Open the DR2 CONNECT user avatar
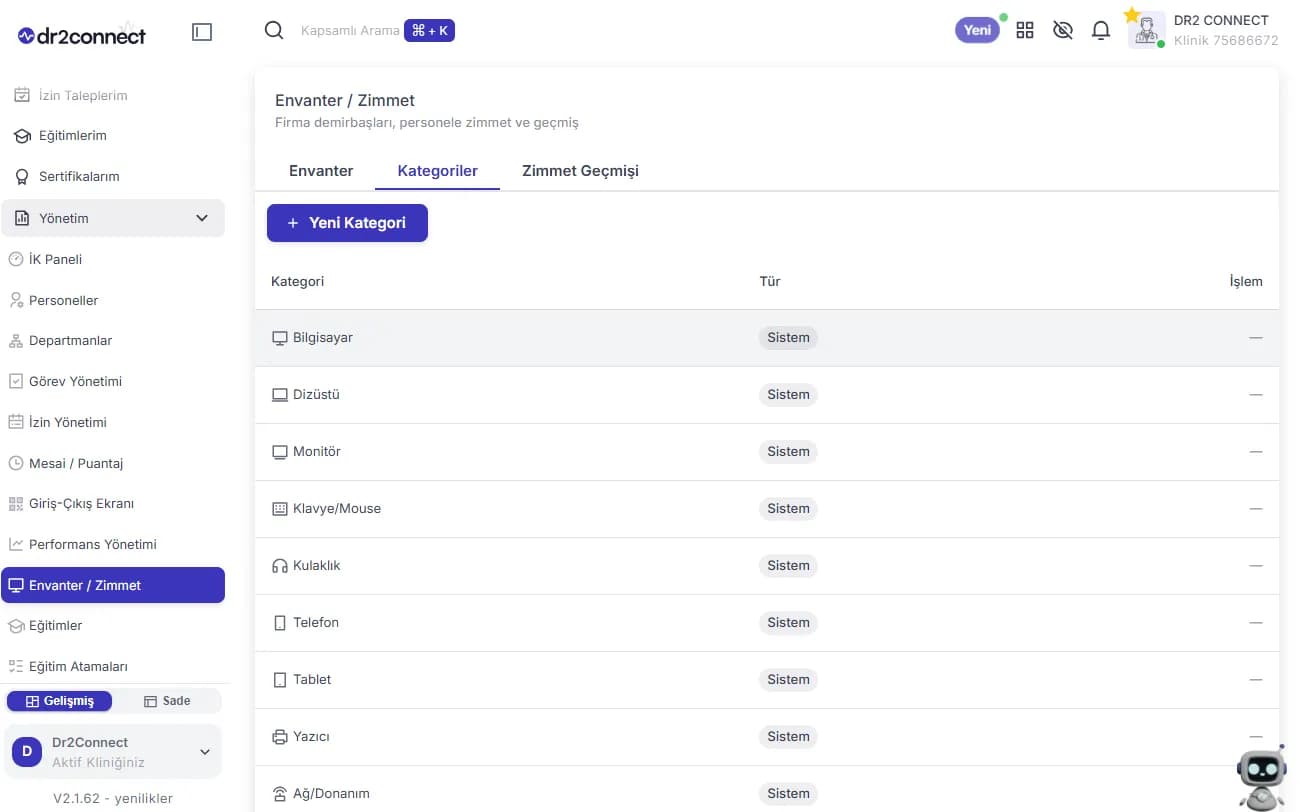The height and width of the screenshot is (812, 1299). pyautogui.click(x=1146, y=30)
